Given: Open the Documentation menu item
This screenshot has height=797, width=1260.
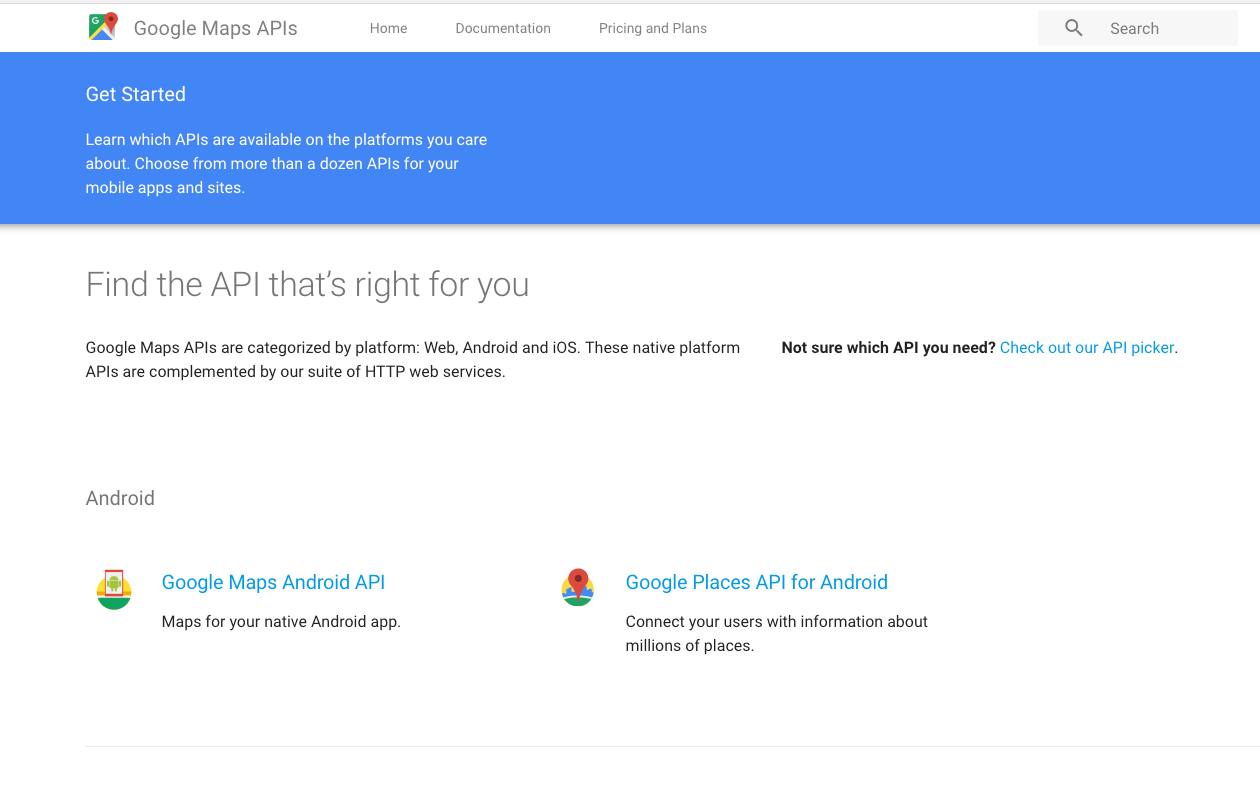Looking at the screenshot, I should 503,28.
